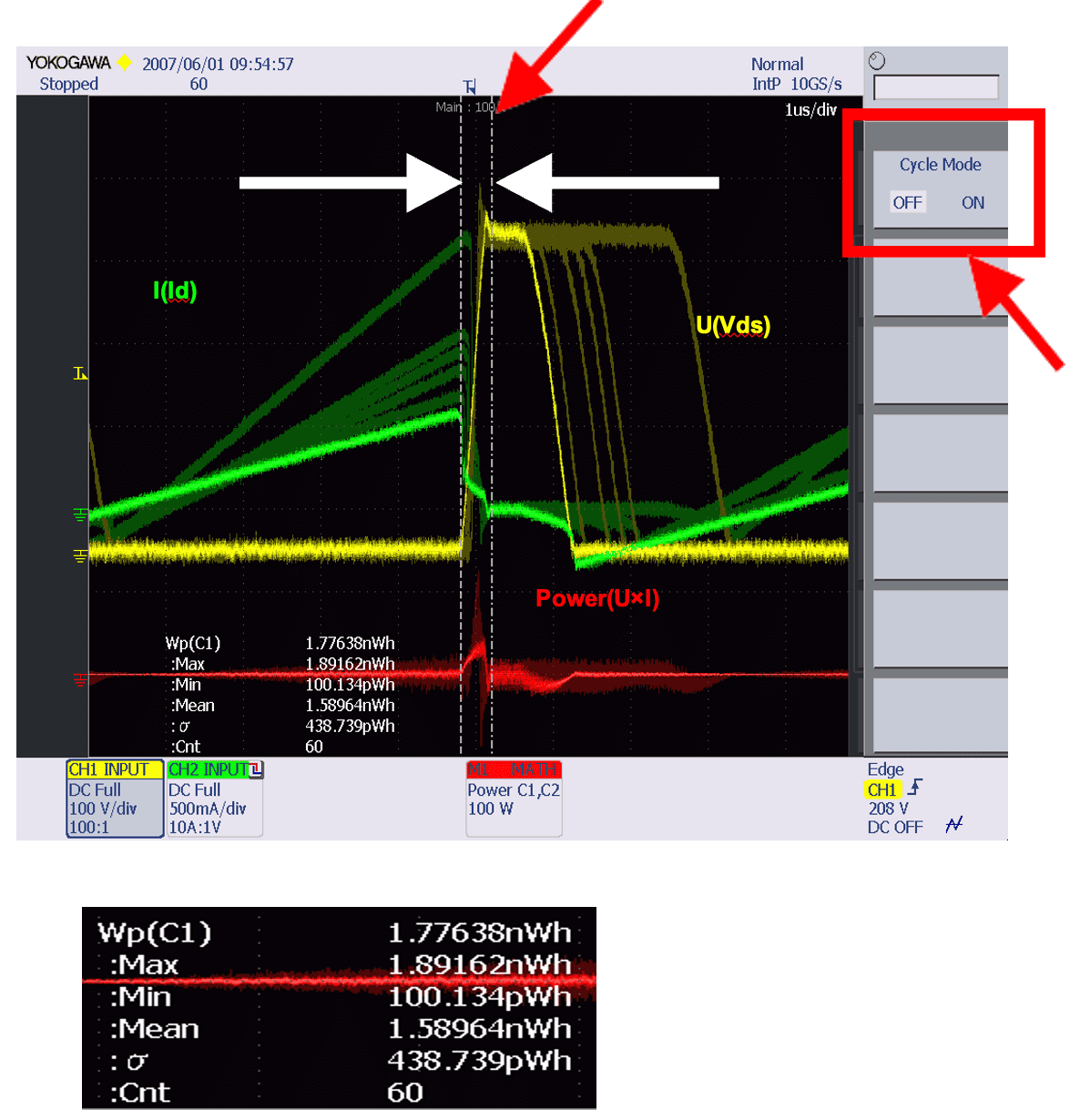Click the rising edge slope icon
The height and width of the screenshot is (1120, 1080).
(915, 787)
